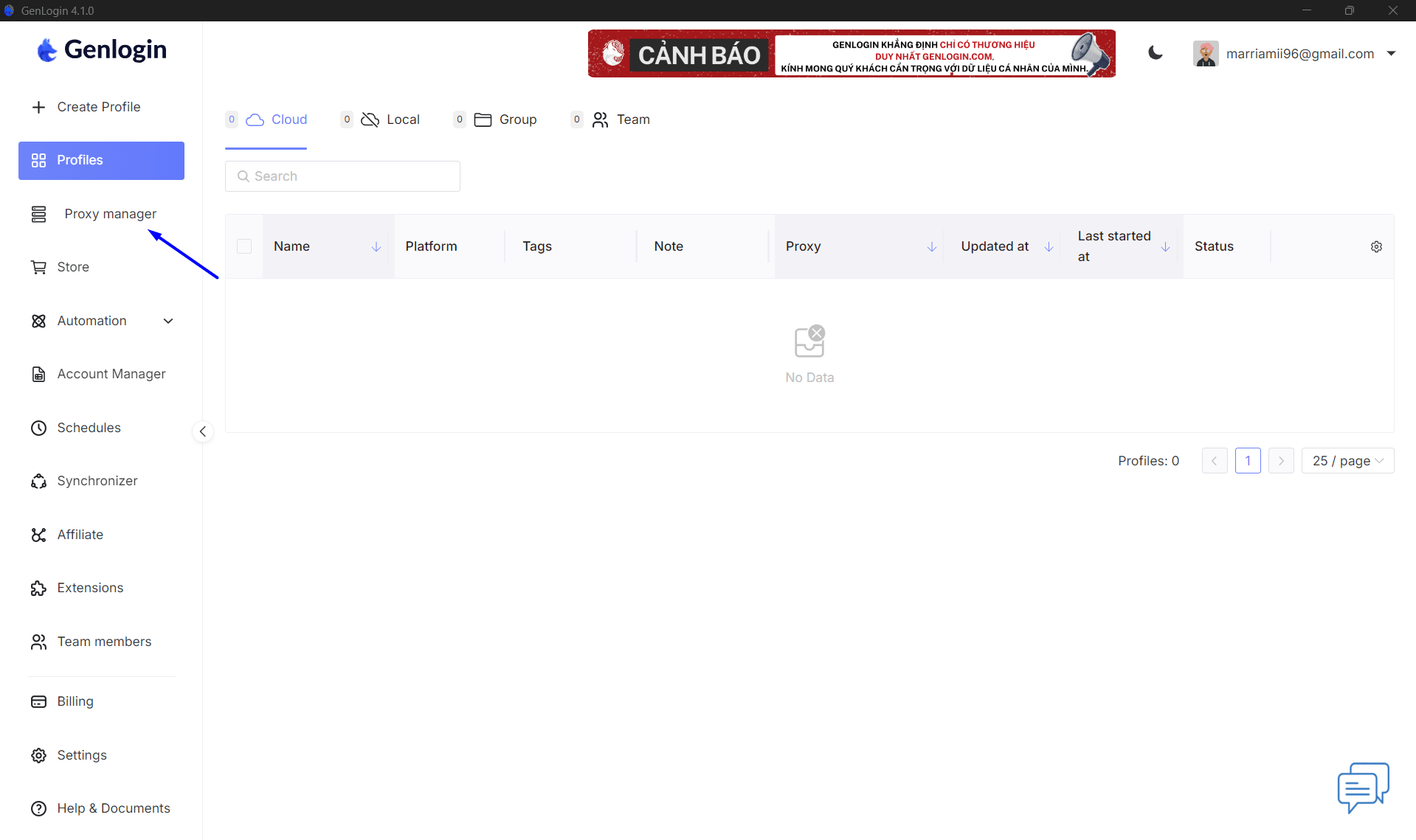1416x840 pixels.
Task: Open the Store menu item
Action: click(102, 267)
